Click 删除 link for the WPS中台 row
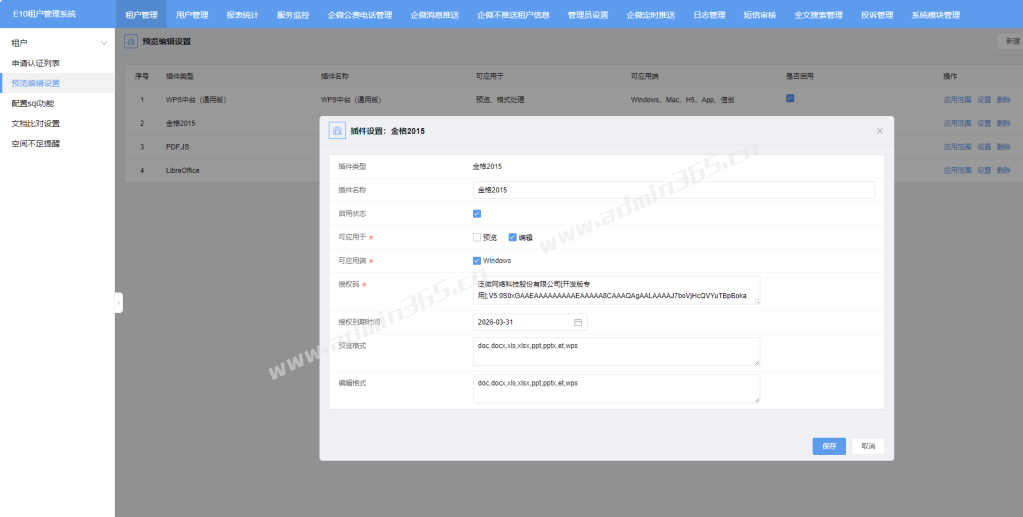Screen dimensions: 1023x517 (x=1003, y=100)
